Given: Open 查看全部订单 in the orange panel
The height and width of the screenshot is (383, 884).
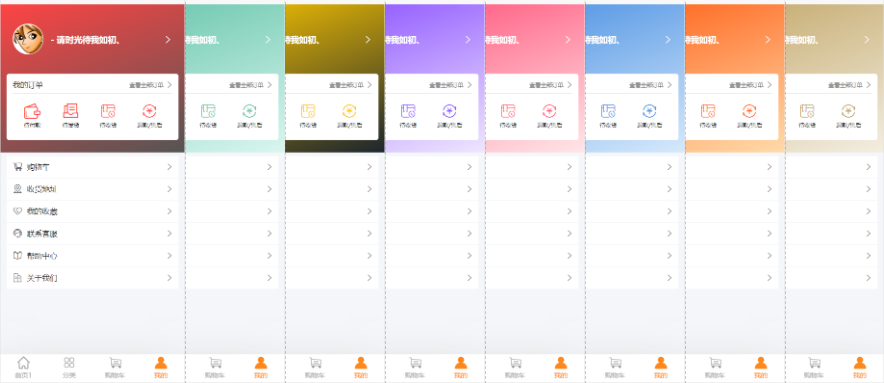Looking at the screenshot, I should tap(750, 85).
